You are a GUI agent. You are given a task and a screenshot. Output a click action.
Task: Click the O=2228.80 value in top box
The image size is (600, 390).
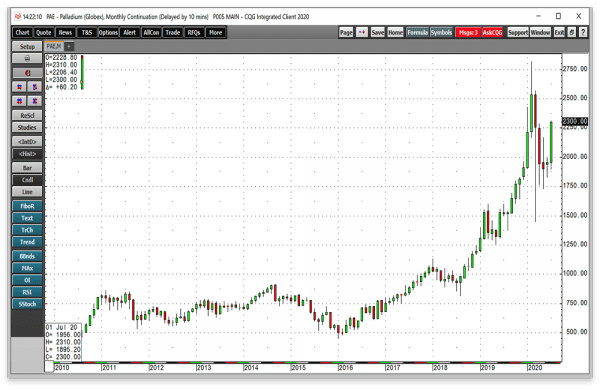[x=61, y=57]
